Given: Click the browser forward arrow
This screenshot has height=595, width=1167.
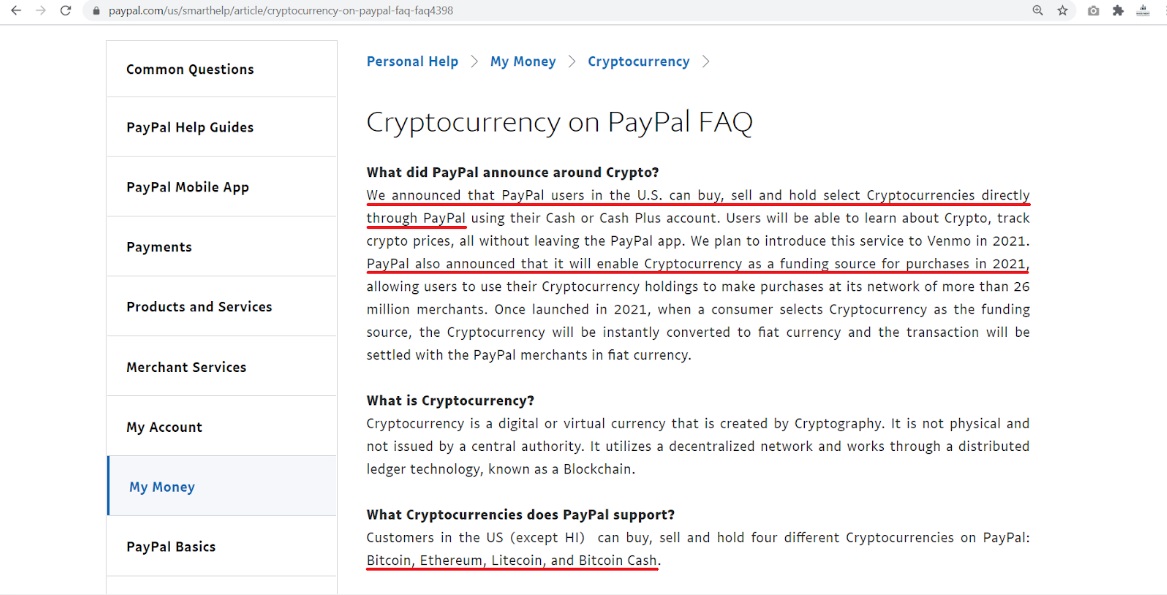Looking at the screenshot, I should [40, 11].
